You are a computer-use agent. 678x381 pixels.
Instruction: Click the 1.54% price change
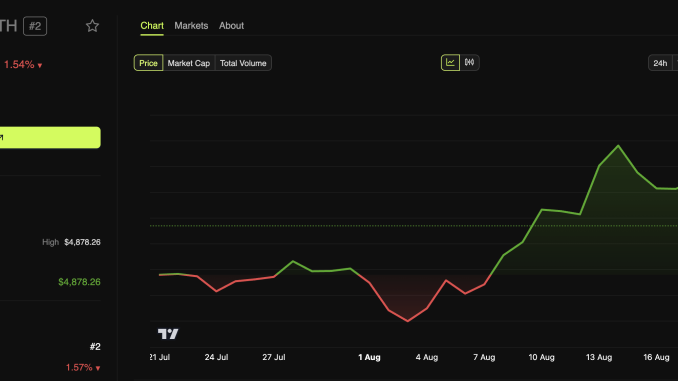[x=23, y=65]
